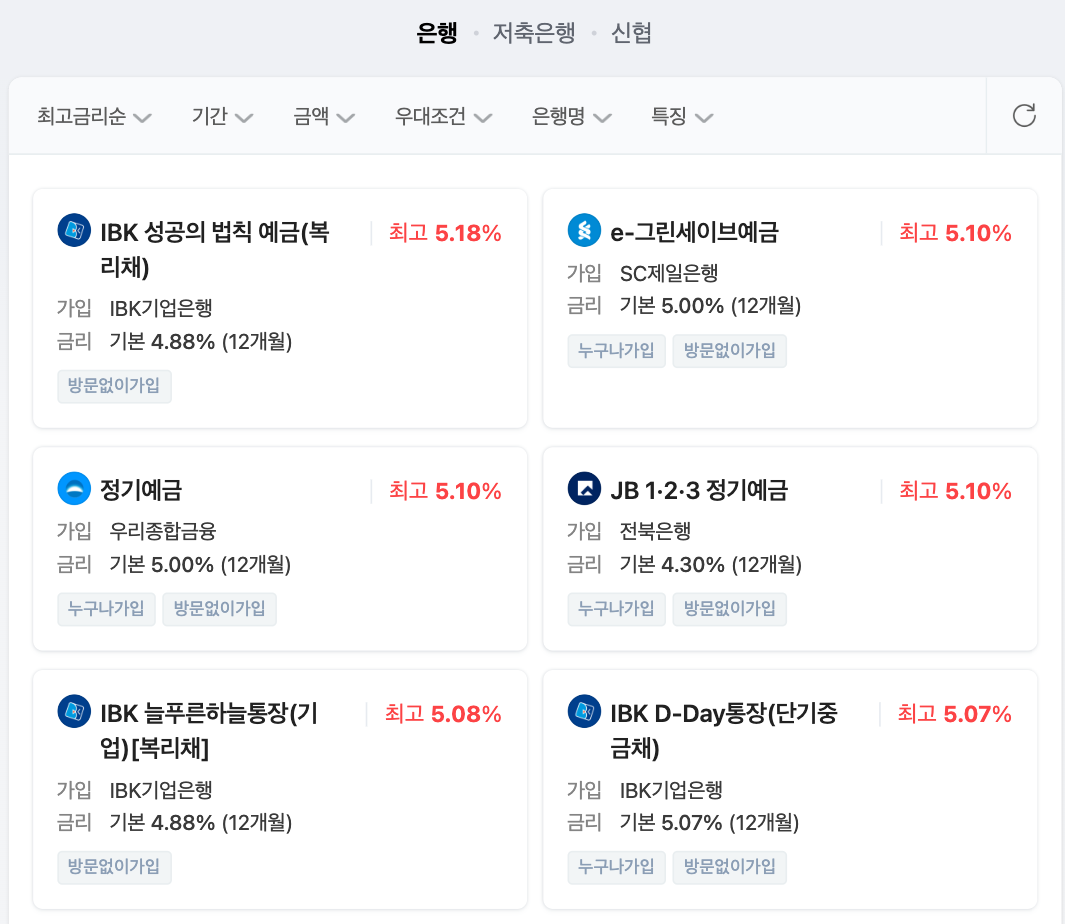Click the JB 전북은행 logo icon

pos(584,490)
